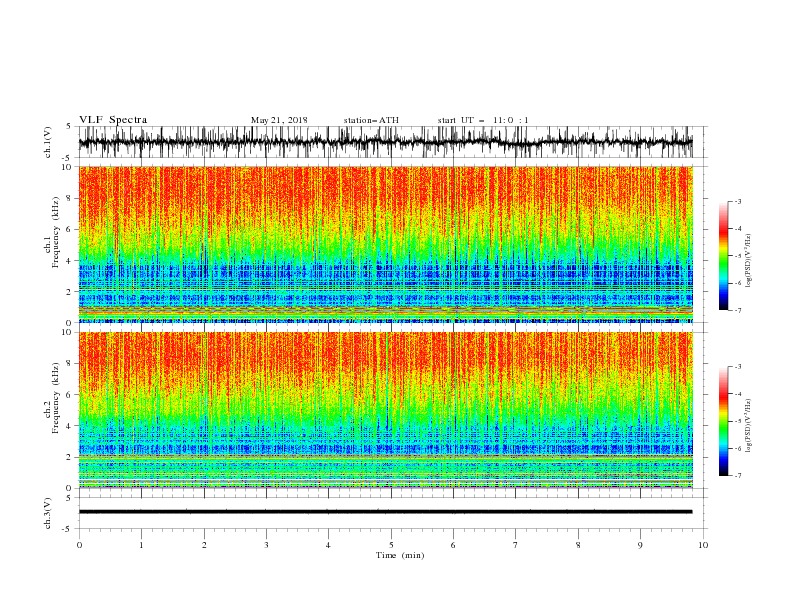This screenshot has width=792, height=612.
Task: Click the "Time (min)" axis title
Action: point(400,555)
